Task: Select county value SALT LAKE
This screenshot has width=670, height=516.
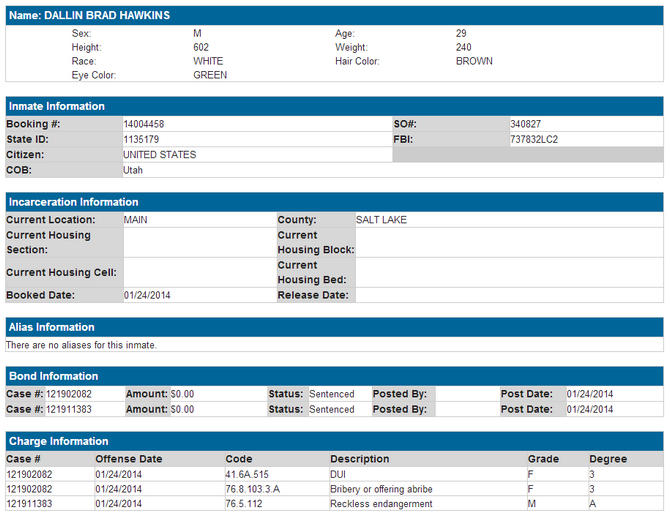Action: [381, 220]
